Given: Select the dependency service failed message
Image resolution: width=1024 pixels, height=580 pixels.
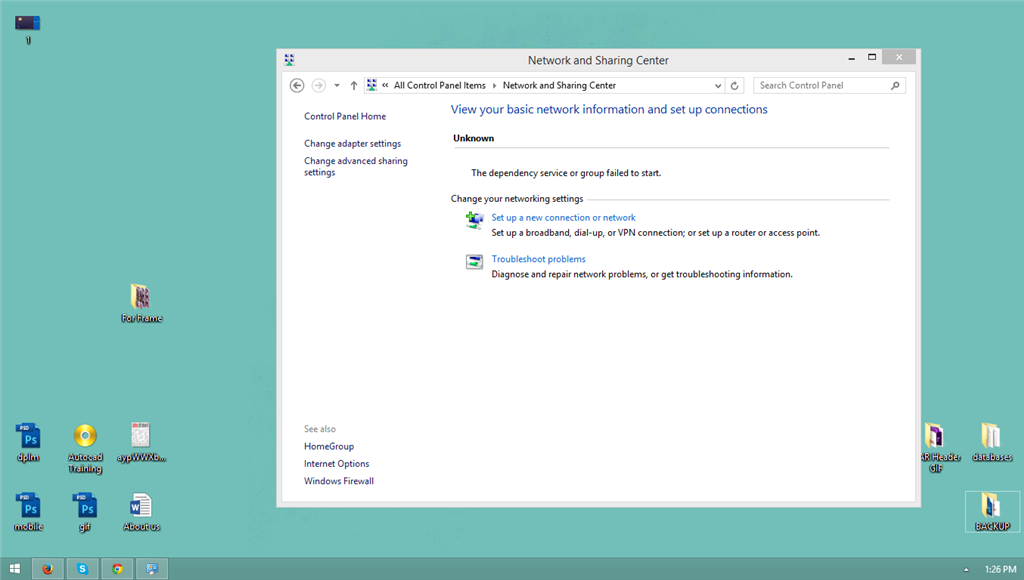Looking at the screenshot, I should click(x=566, y=173).
